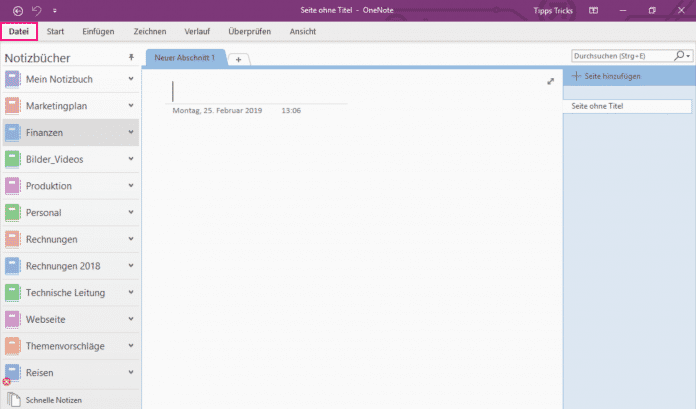This screenshot has width=696, height=409.
Task: Open the Datei menu
Action: (x=19, y=32)
